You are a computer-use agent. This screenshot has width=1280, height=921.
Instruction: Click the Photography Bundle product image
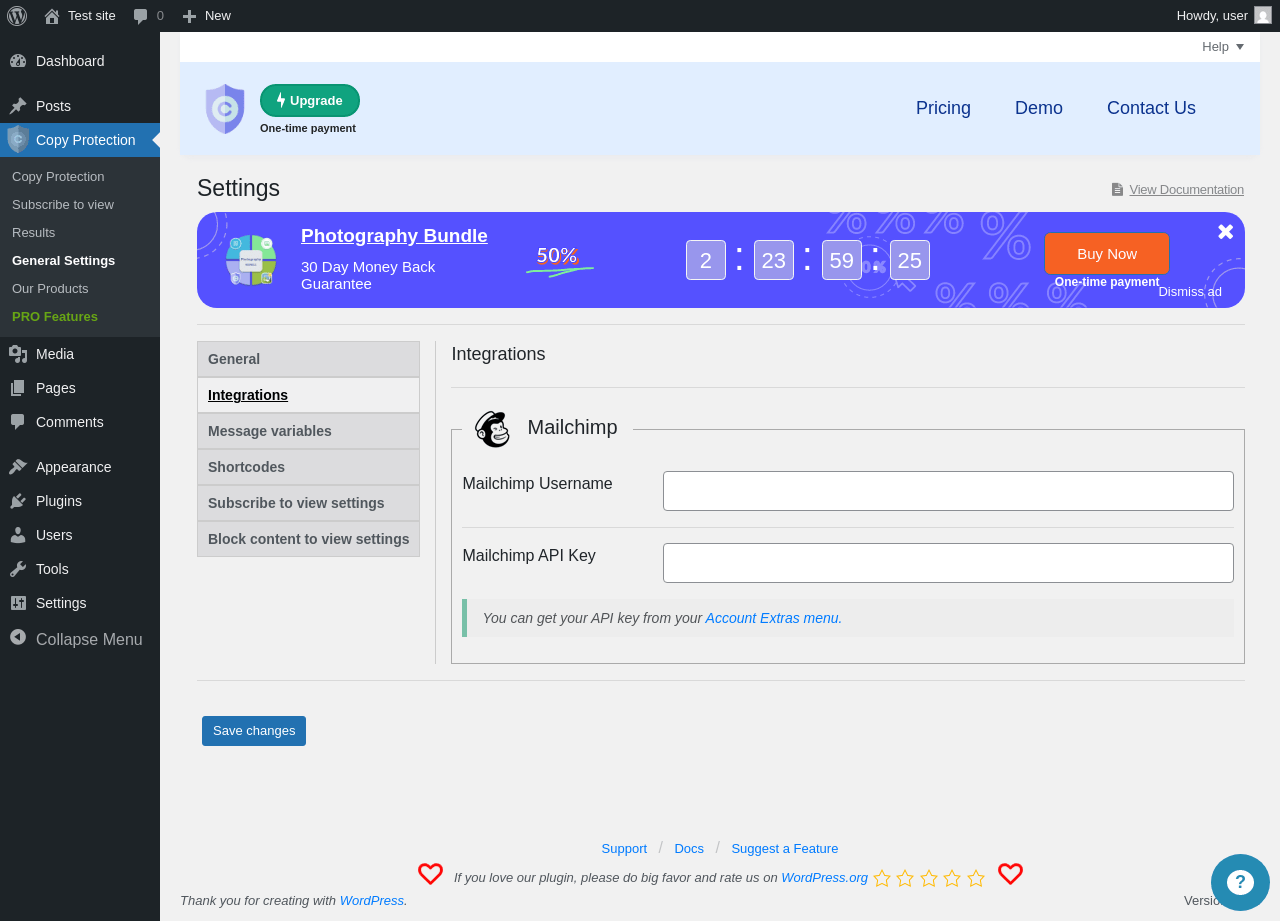[250, 260]
